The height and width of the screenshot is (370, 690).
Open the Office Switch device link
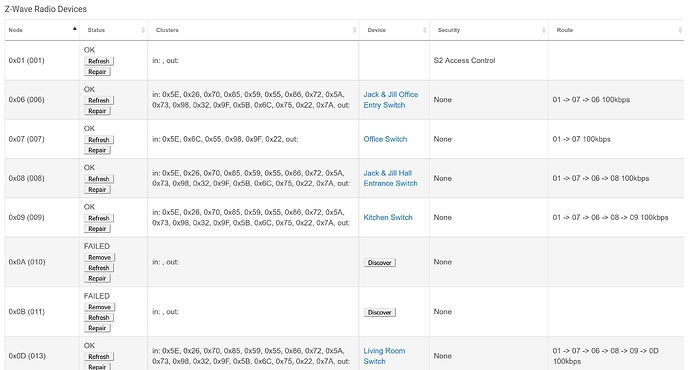(385, 139)
